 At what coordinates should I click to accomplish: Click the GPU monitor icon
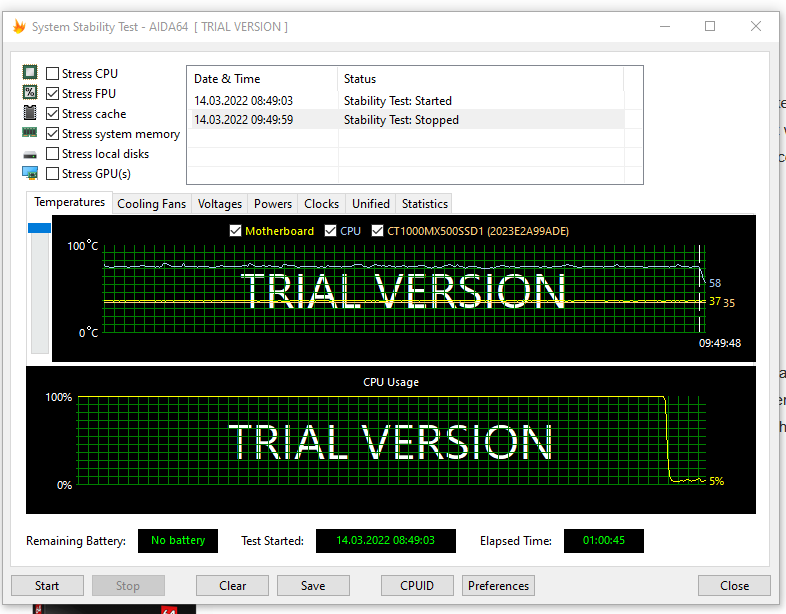(x=30, y=173)
